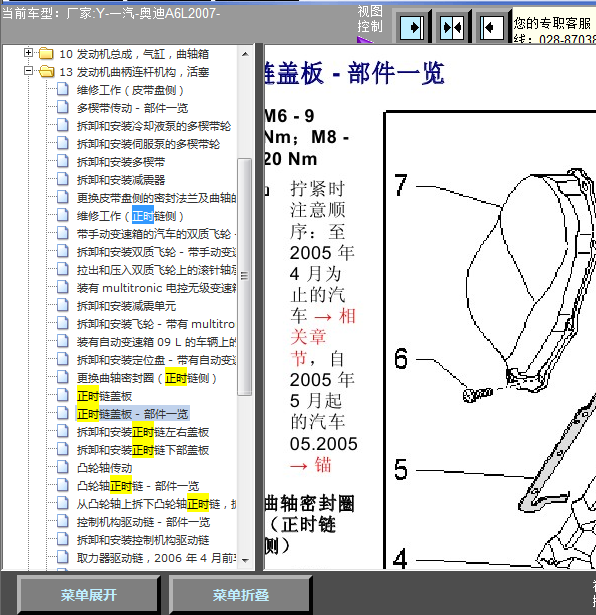Click part number 7 label in diagram
The height and width of the screenshot is (615, 596).
tap(401, 184)
